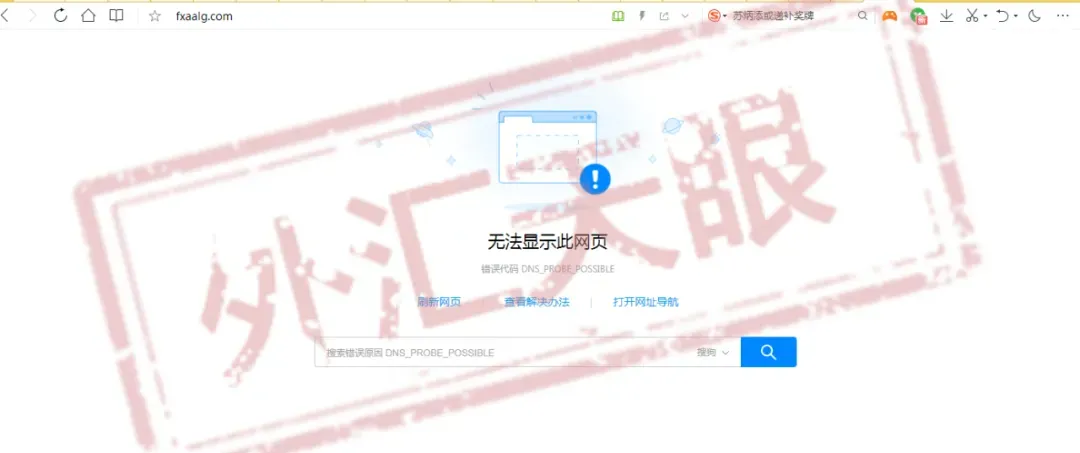Click the toolbar magnifier search icon
Image resolution: width=1080 pixels, height=453 pixels.
[x=862, y=16]
